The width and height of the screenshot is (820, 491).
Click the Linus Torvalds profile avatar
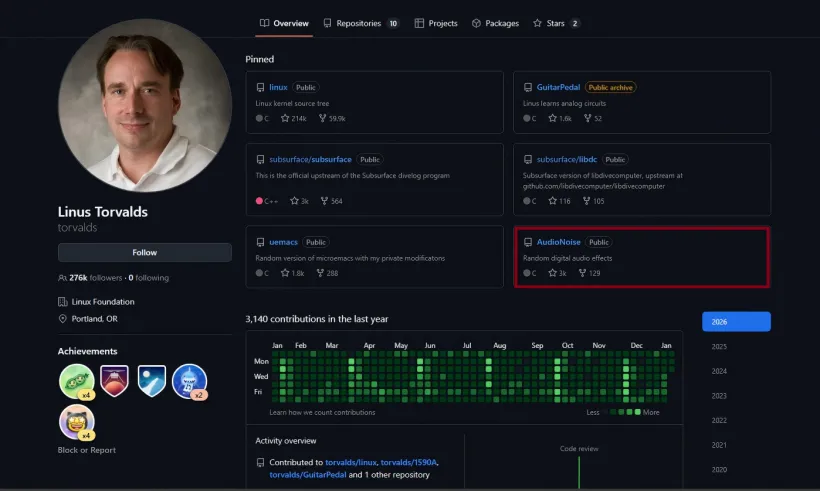tap(145, 106)
